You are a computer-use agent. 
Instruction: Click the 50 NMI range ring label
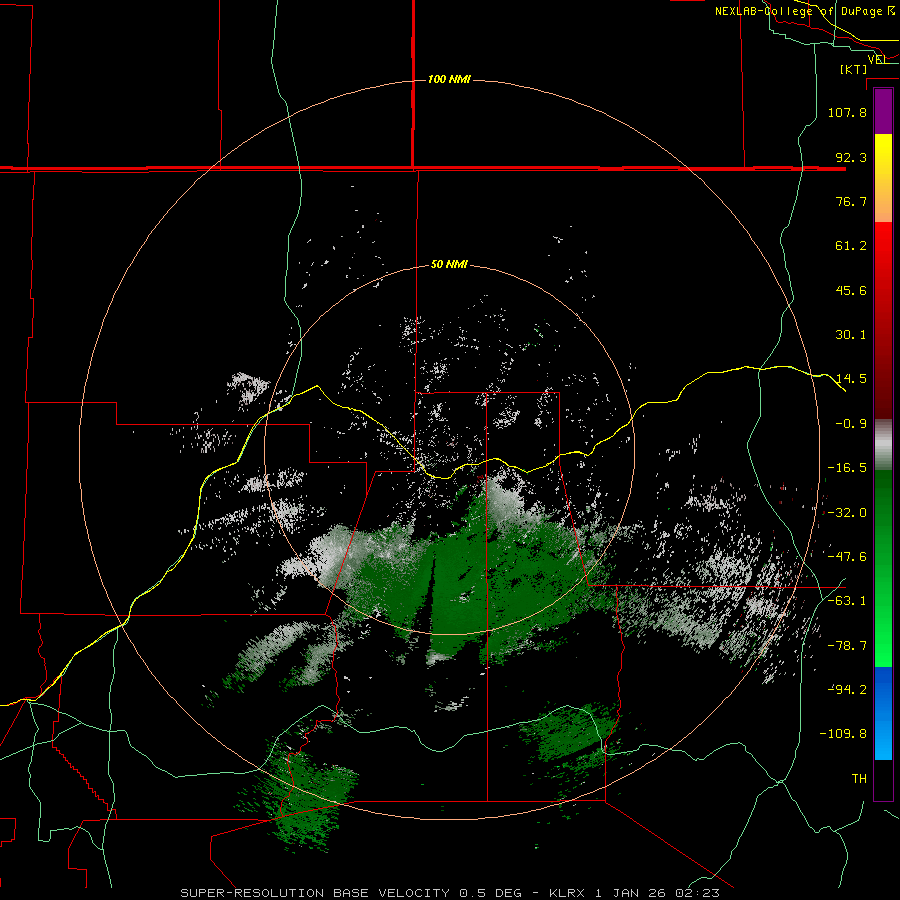click(x=449, y=265)
